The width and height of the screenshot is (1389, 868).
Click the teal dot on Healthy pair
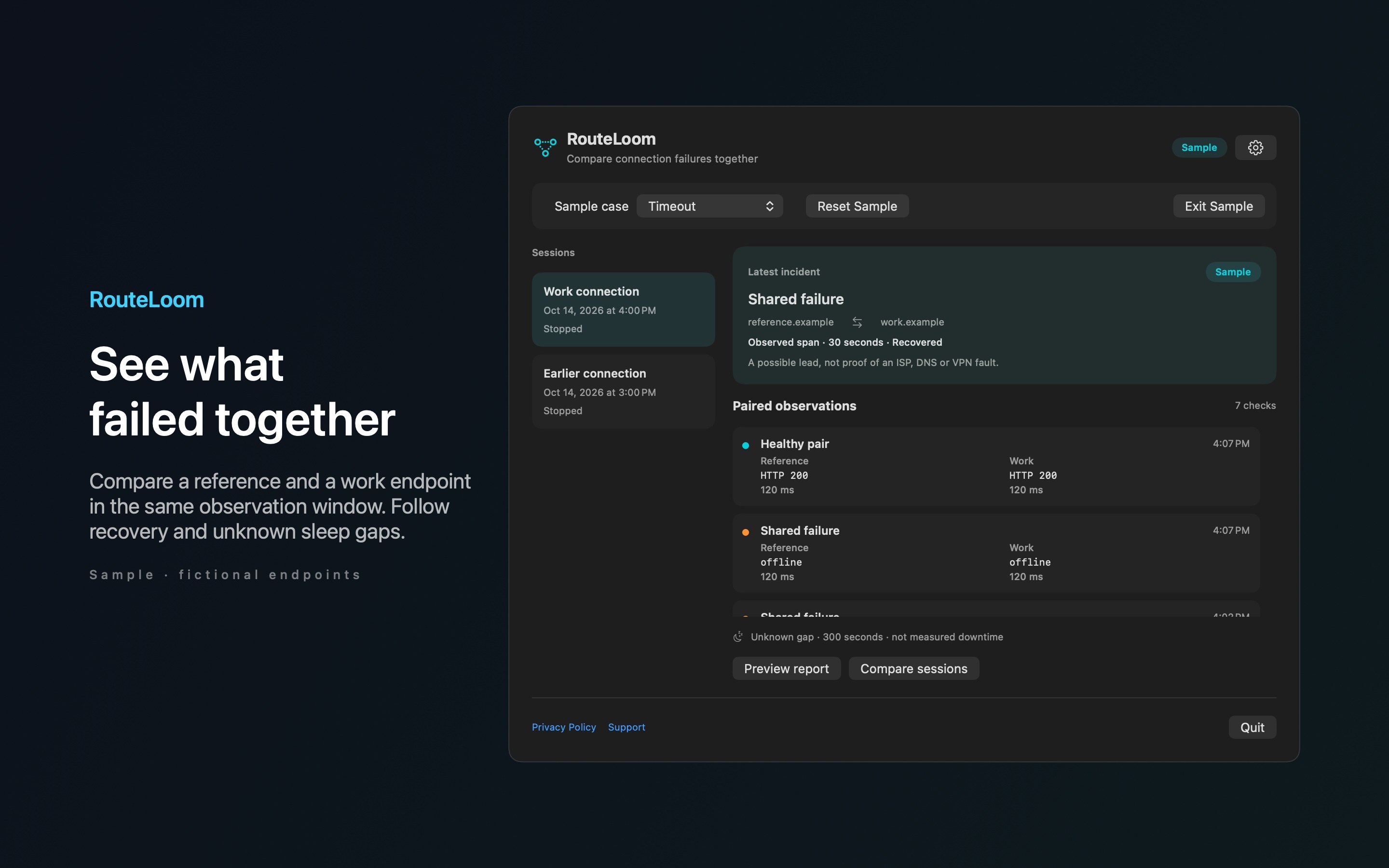pyautogui.click(x=746, y=446)
